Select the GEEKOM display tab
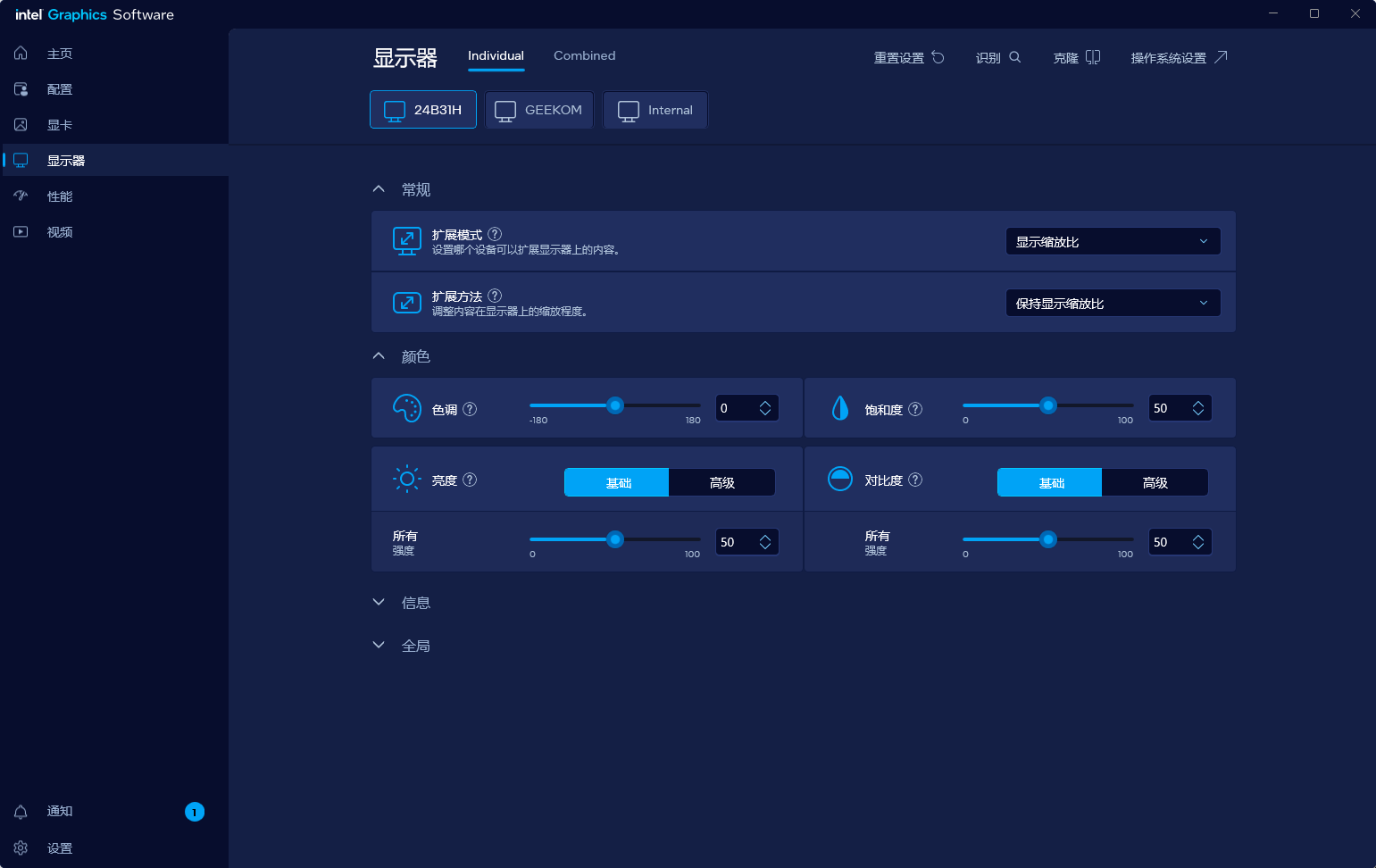This screenshot has height=868, width=1376. tap(539, 110)
